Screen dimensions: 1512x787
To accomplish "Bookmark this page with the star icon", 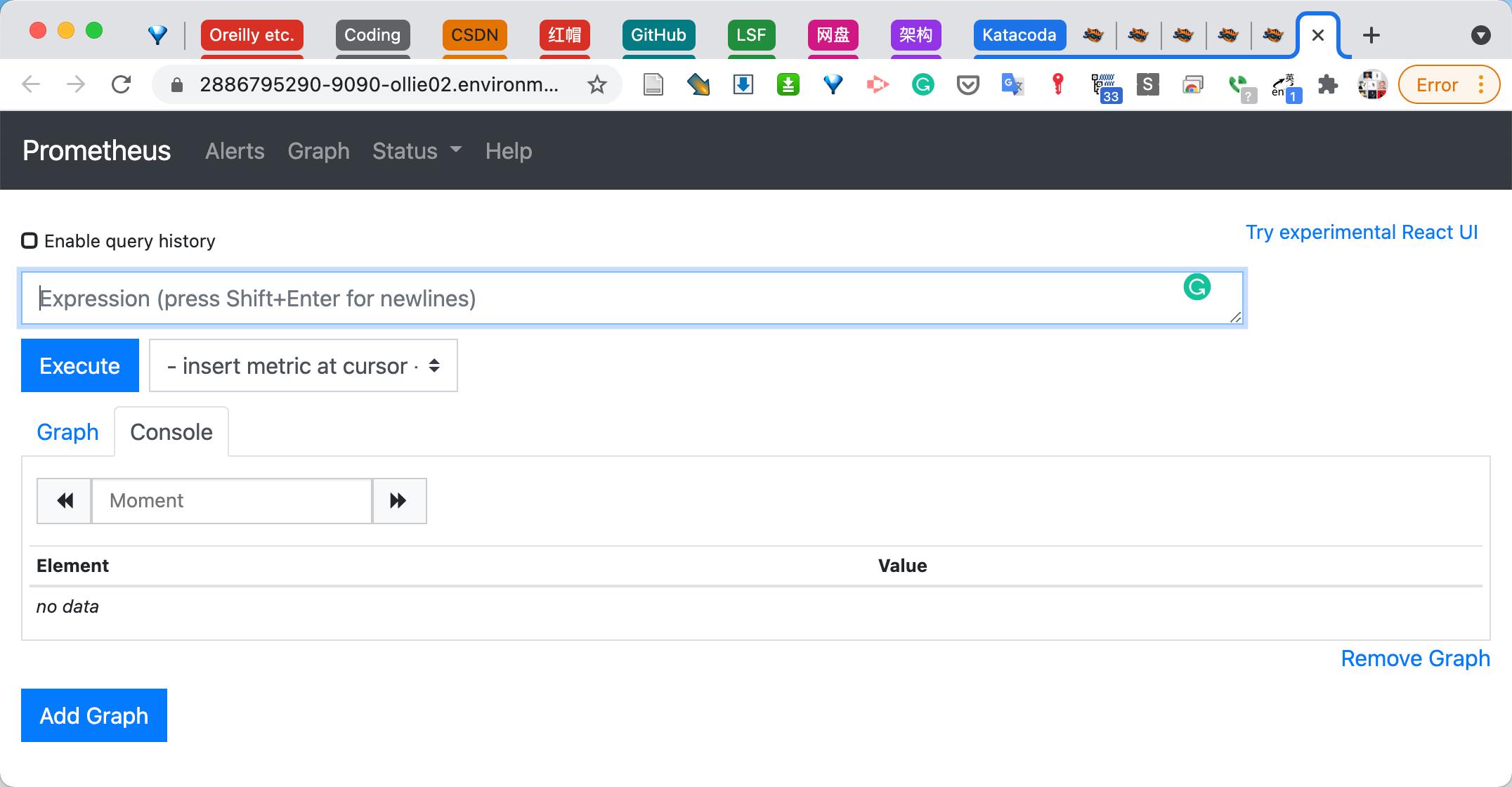I will click(597, 85).
